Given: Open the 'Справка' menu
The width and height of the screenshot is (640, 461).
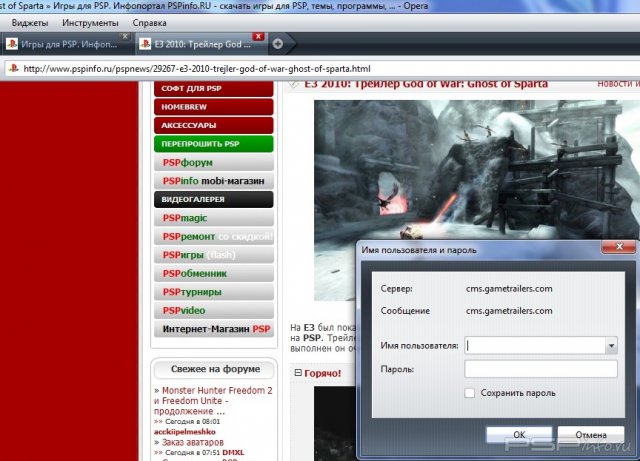Looking at the screenshot, I should pyautogui.click(x=150, y=22).
